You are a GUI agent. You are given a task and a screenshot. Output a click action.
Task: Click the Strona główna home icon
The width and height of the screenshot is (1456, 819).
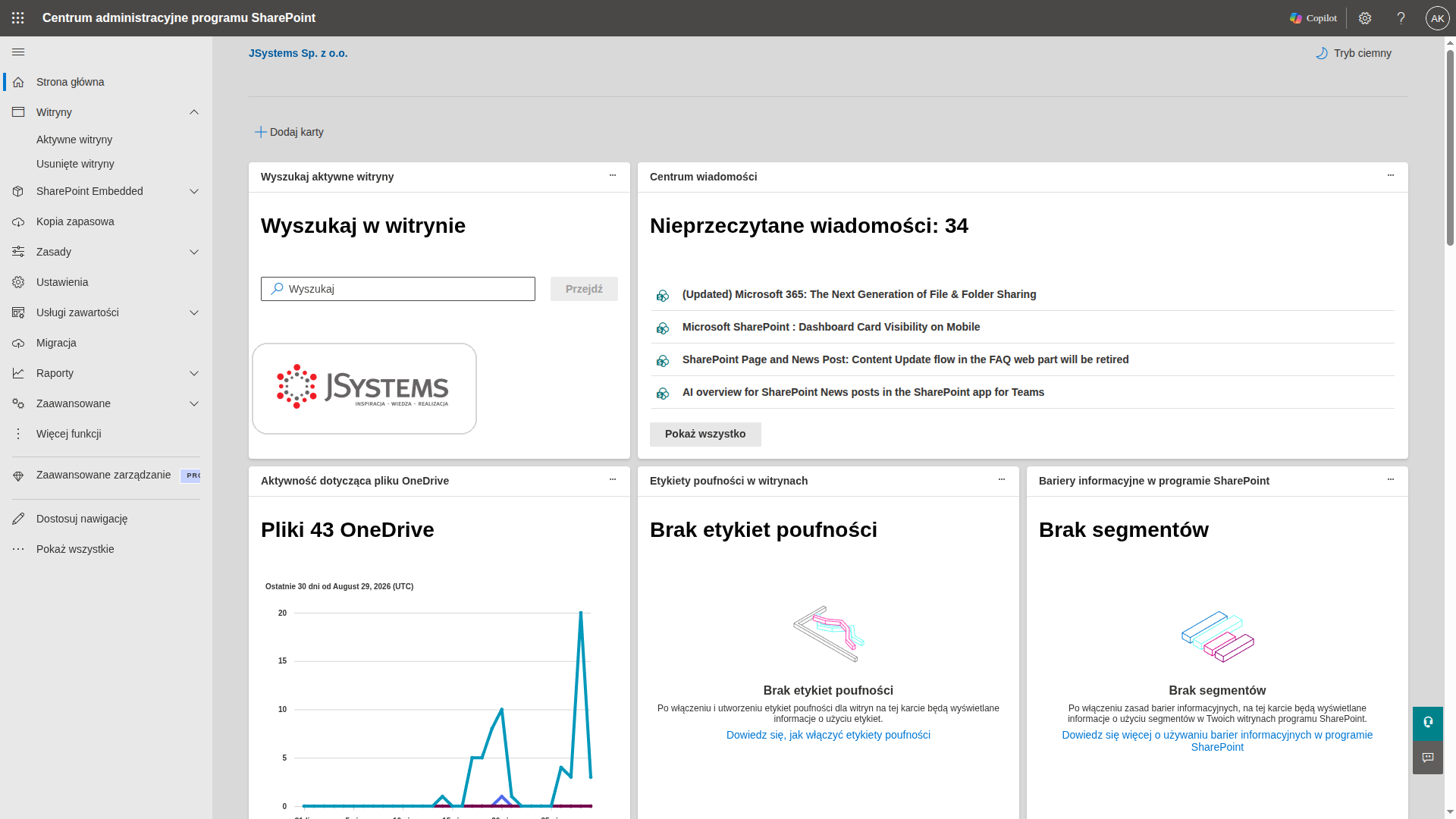[x=19, y=82]
